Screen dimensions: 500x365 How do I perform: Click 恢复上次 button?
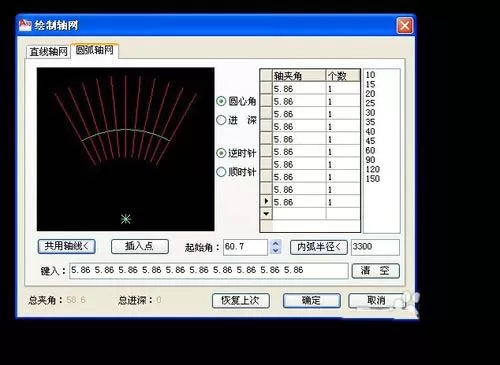(x=241, y=301)
